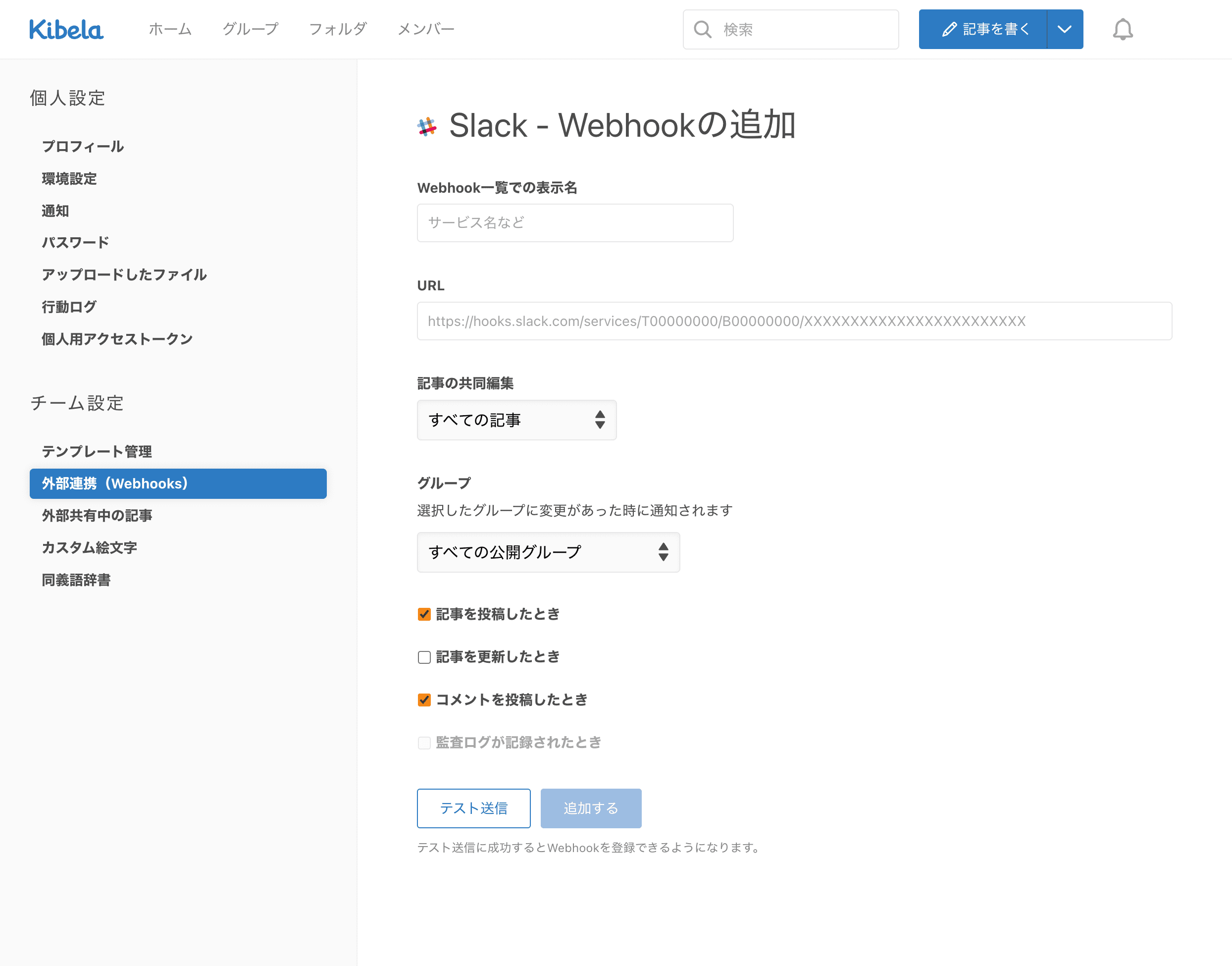The width and height of the screenshot is (1232, 966).
Task: Click the dropdown arrow next to 記事を書く
Action: point(1065,28)
